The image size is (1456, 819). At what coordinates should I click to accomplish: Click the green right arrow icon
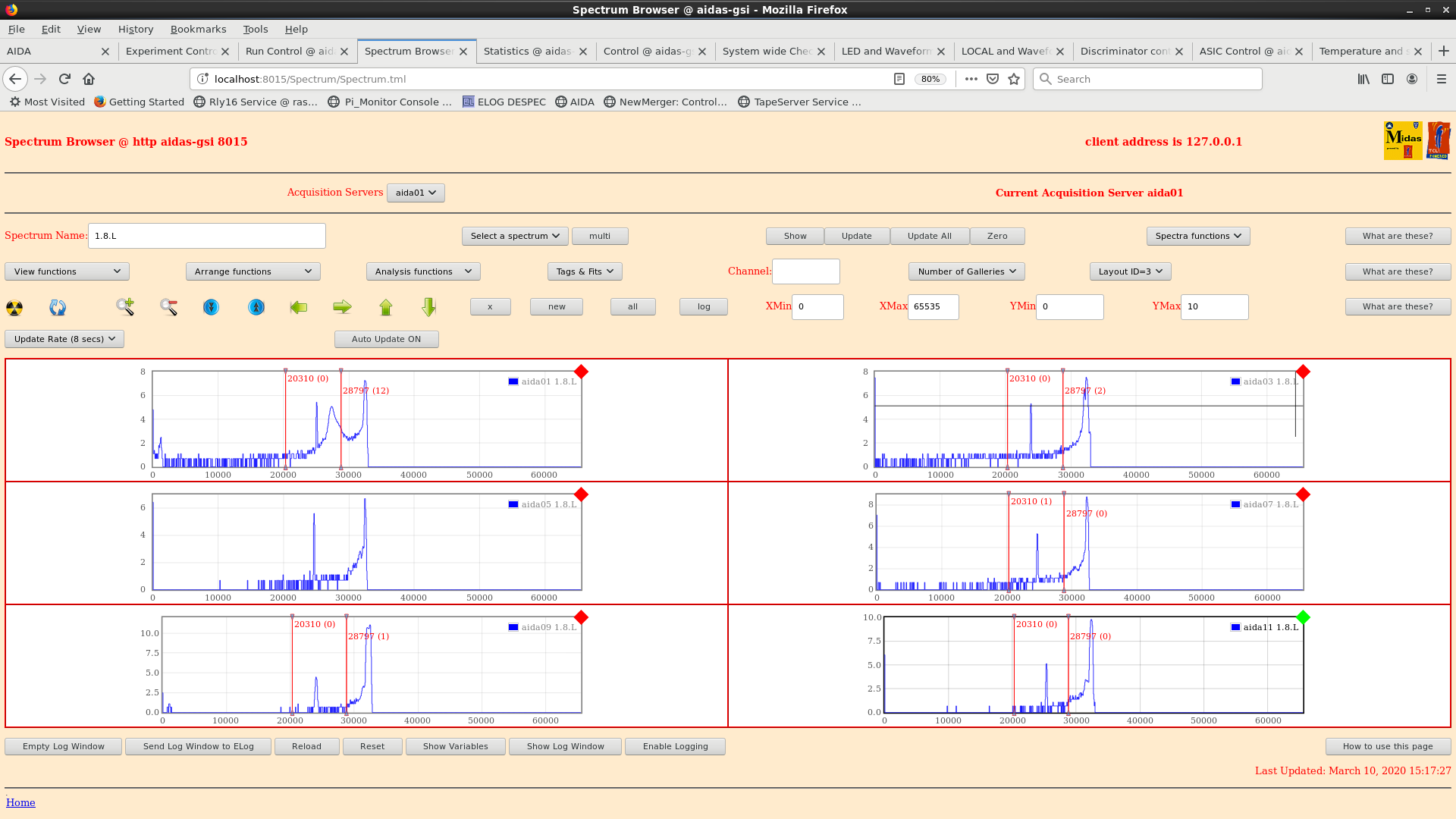(x=342, y=307)
